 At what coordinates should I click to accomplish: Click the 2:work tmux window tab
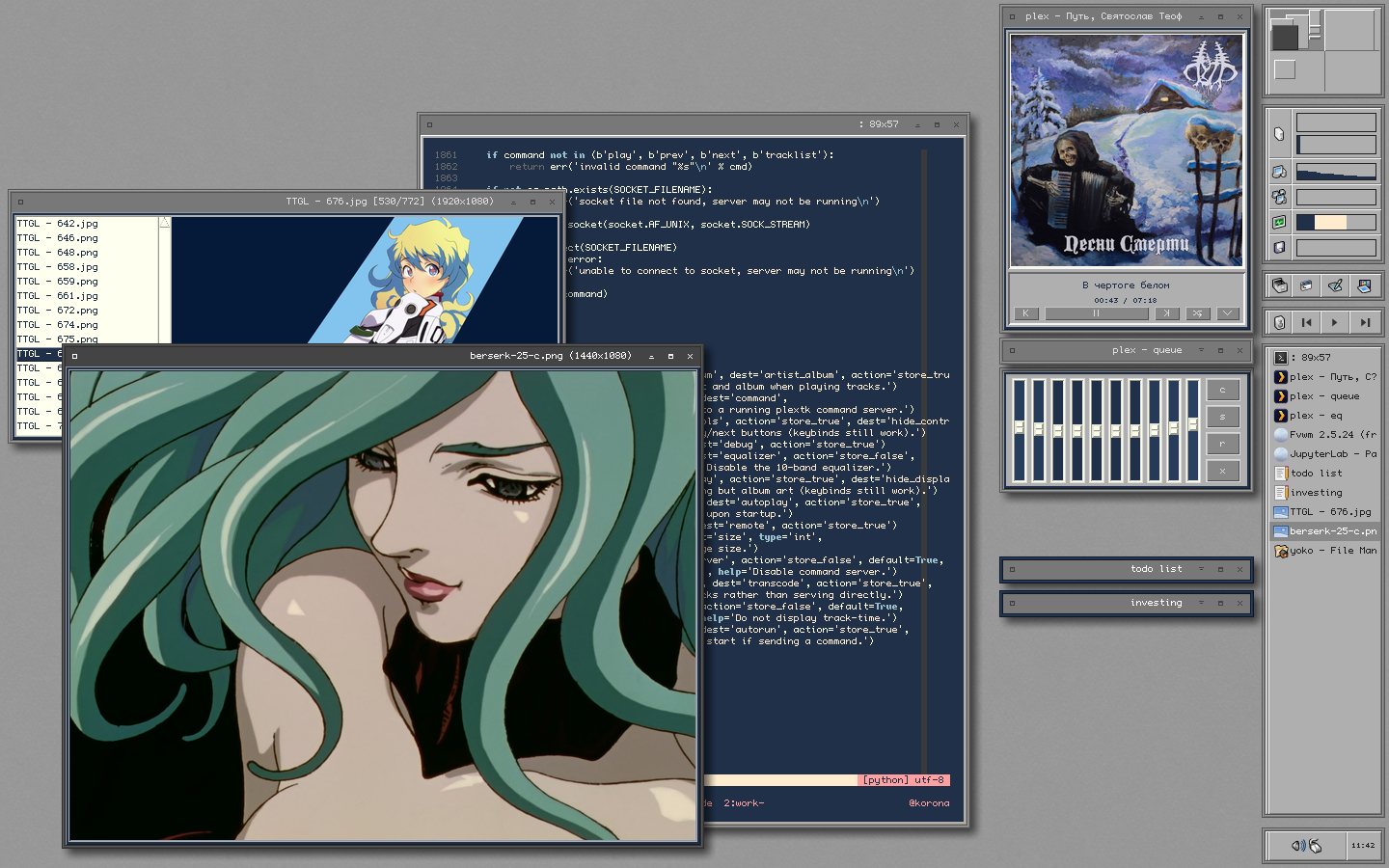[744, 803]
